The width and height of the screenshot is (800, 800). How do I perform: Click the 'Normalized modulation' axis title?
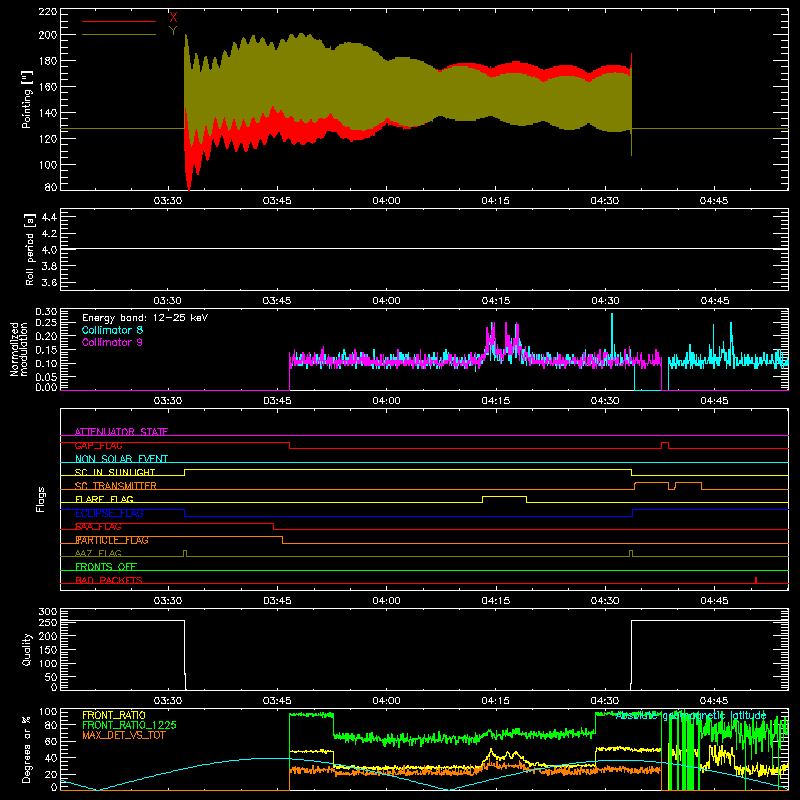19,349
